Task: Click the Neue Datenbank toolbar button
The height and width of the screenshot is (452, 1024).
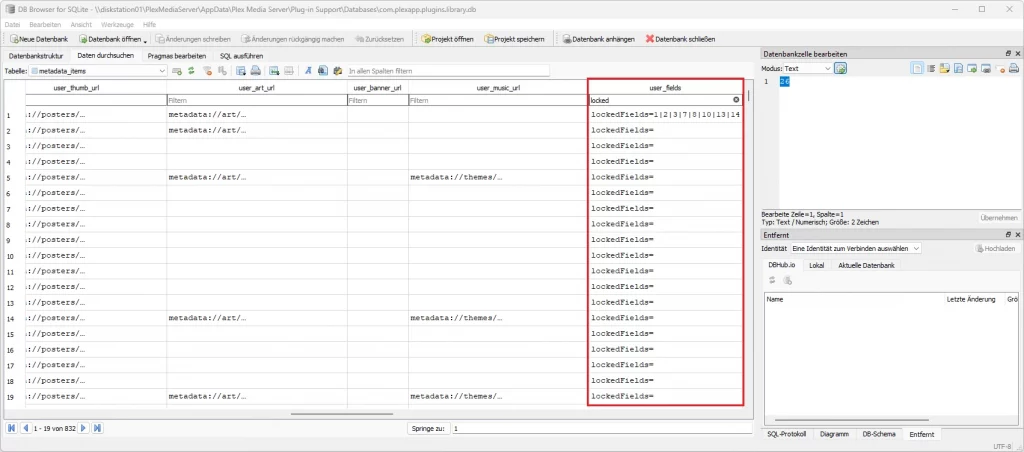Action: click(36, 39)
